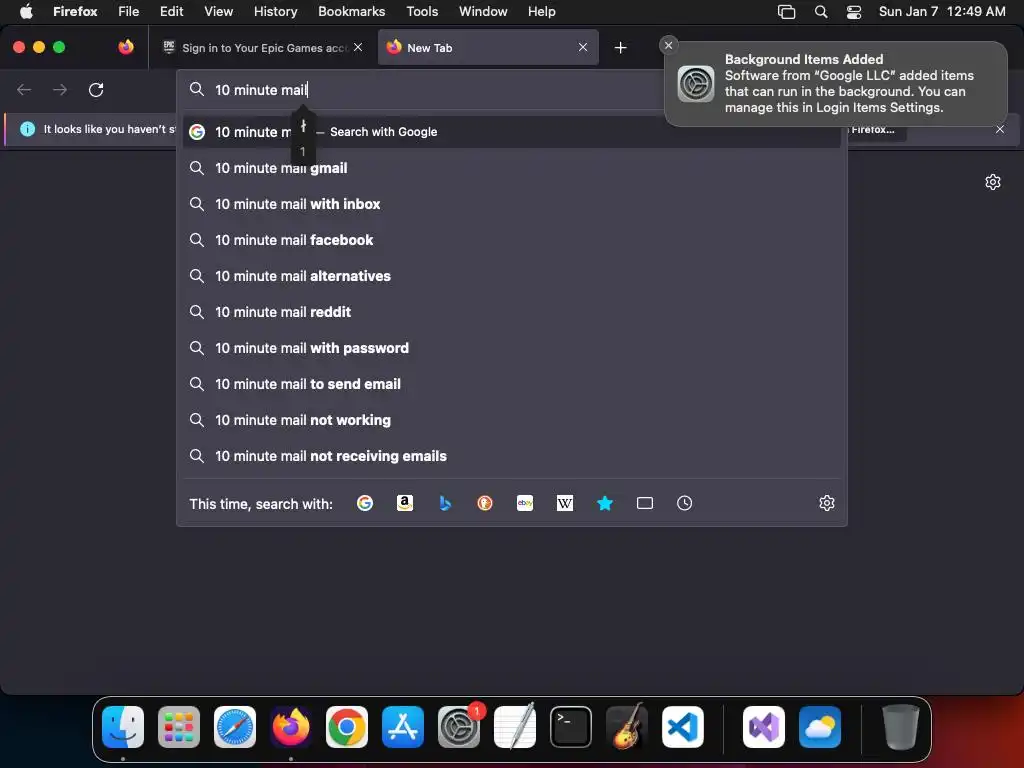1024x768 pixels.
Task: Open the Firefox application menu
Action: 75,11
